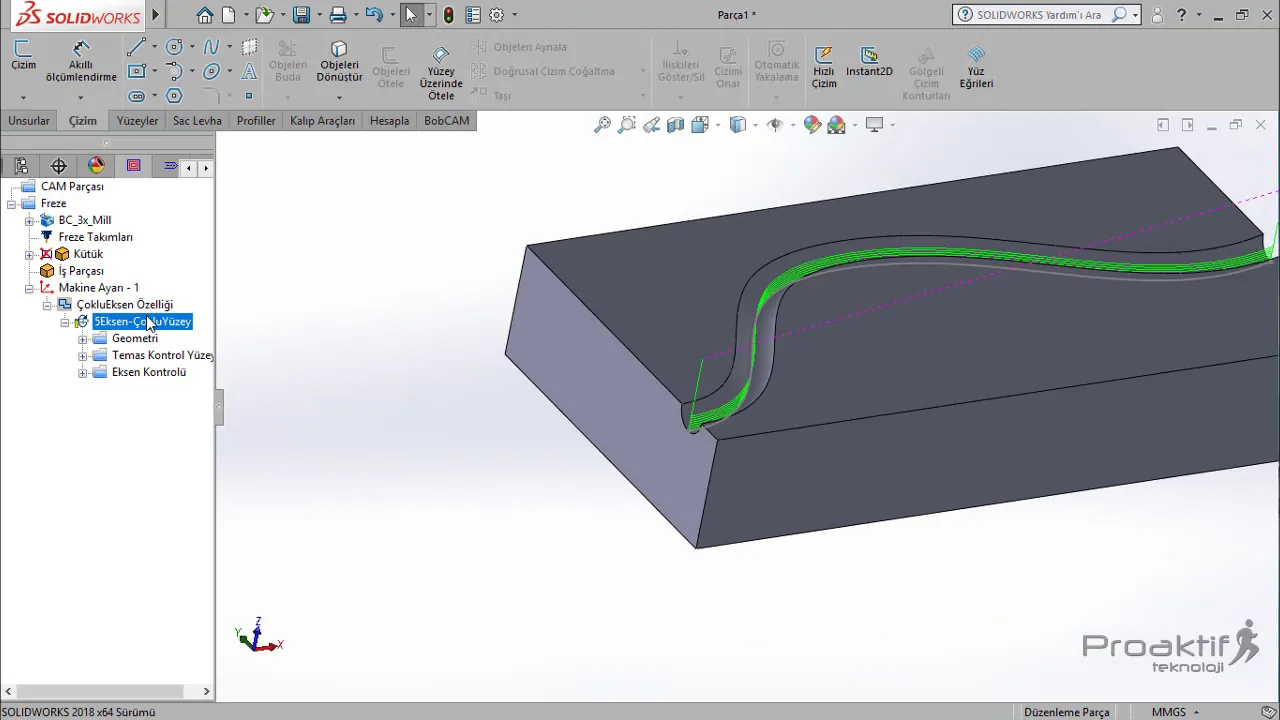The height and width of the screenshot is (720, 1280).
Task: Click Objeleri Dönüştür convert entities button
Action: (x=339, y=62)
